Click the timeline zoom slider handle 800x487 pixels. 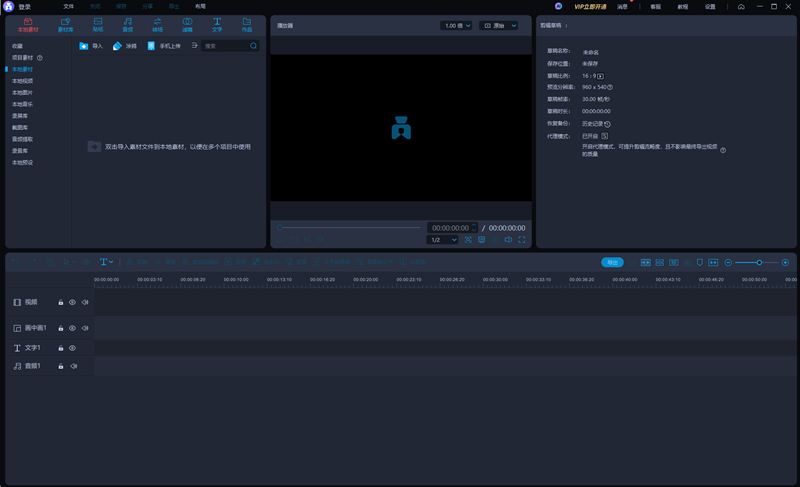click(759, 262)
